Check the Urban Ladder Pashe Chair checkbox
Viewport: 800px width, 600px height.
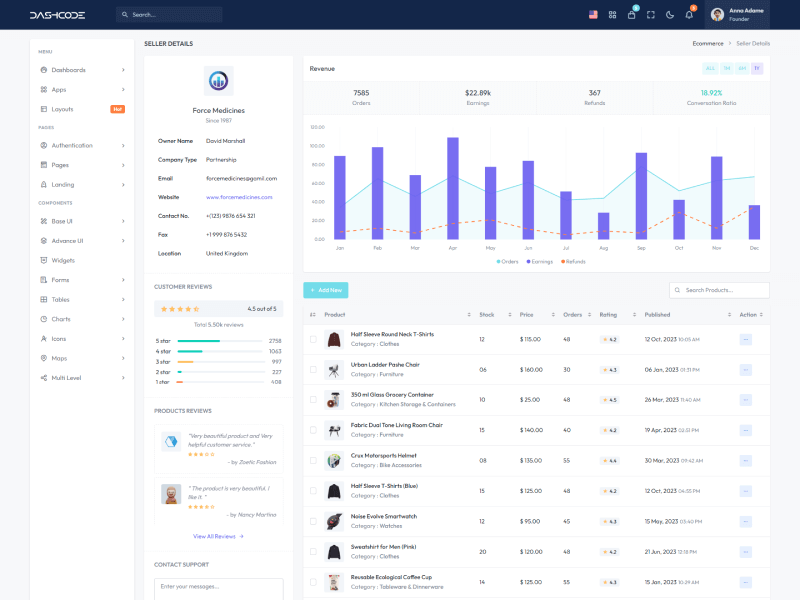coord(313,369)
